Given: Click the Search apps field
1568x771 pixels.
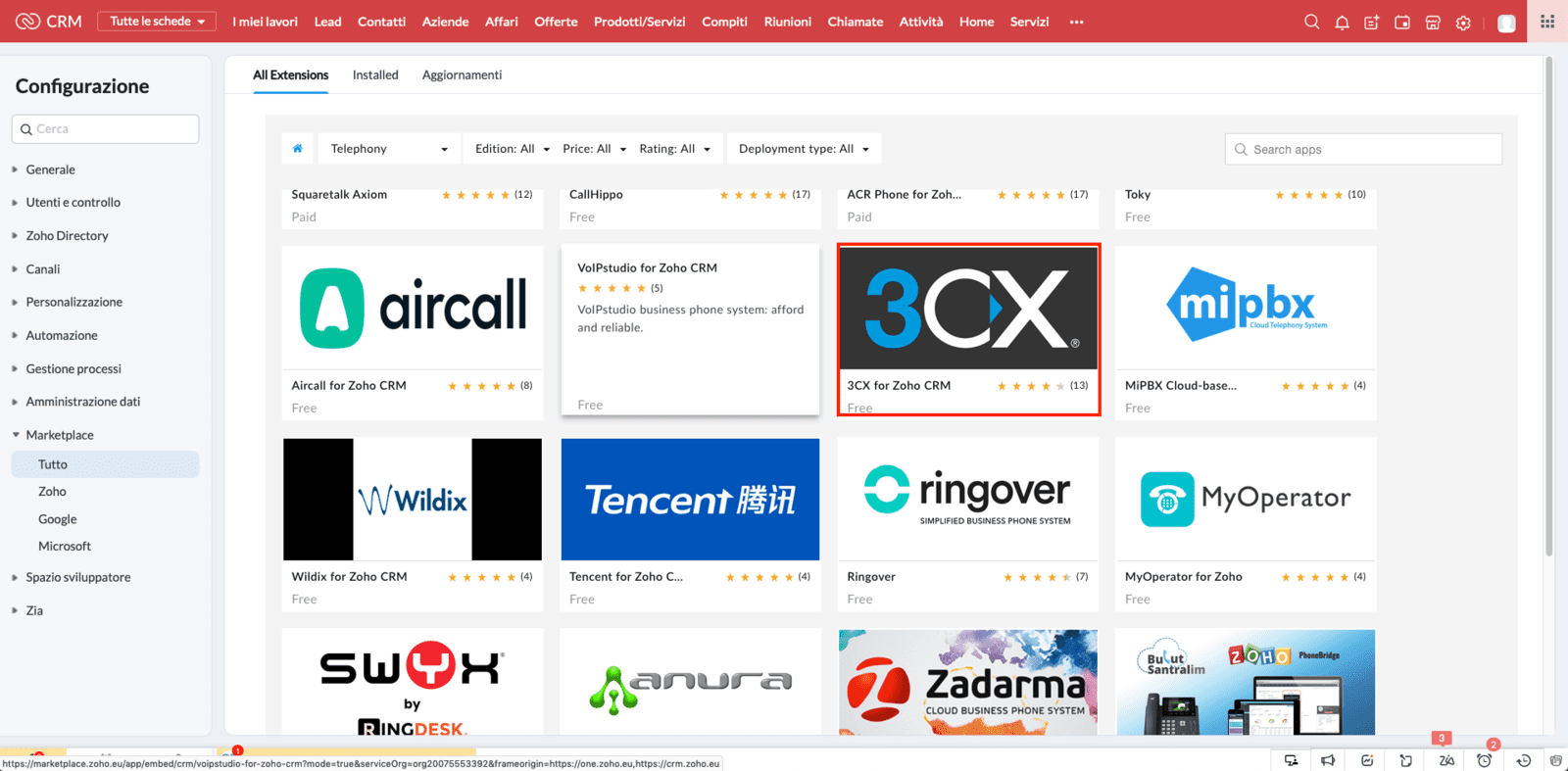Looking at the screenshot, I should click(x=1363, y=149).
